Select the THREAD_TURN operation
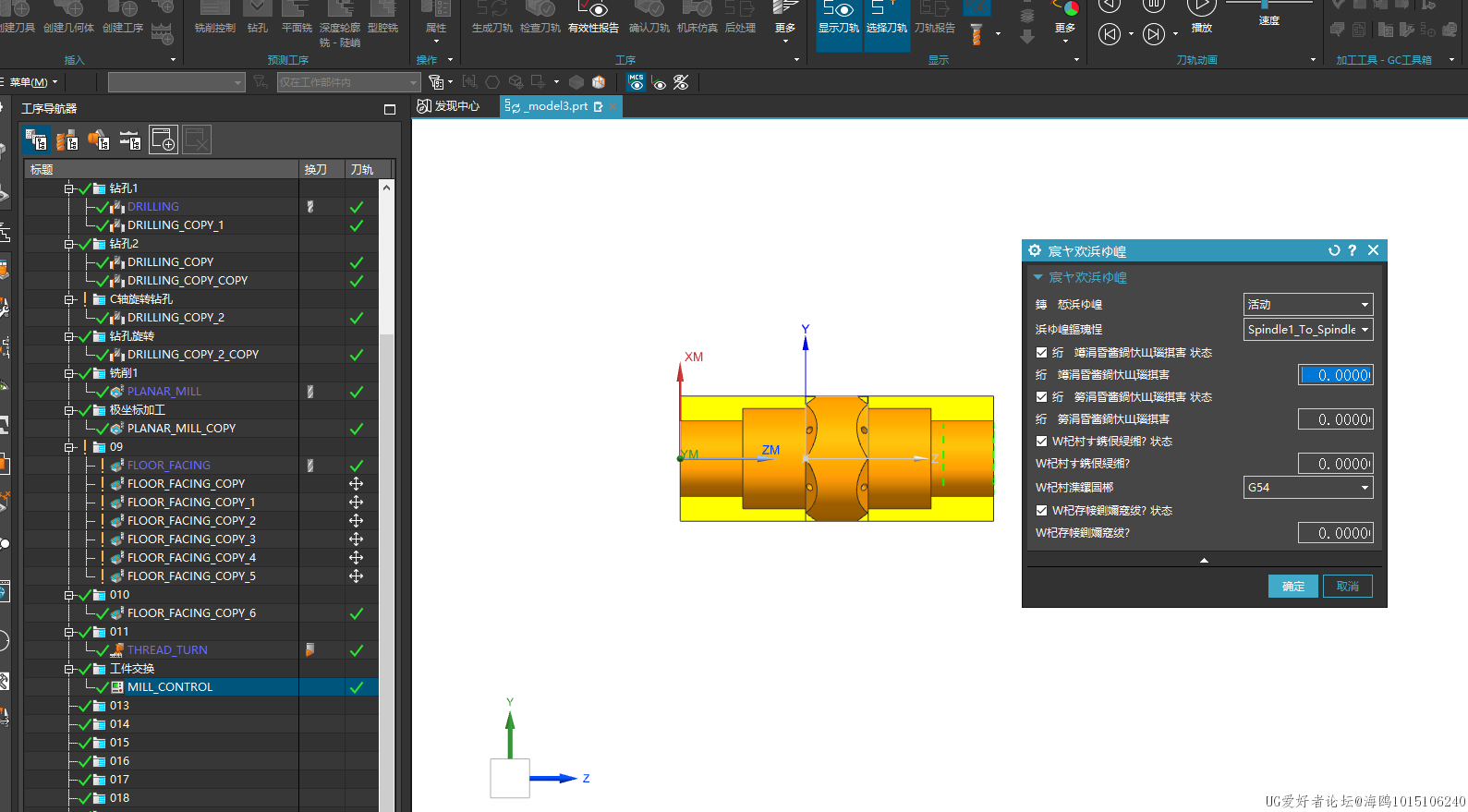 [x=166, y=650]
